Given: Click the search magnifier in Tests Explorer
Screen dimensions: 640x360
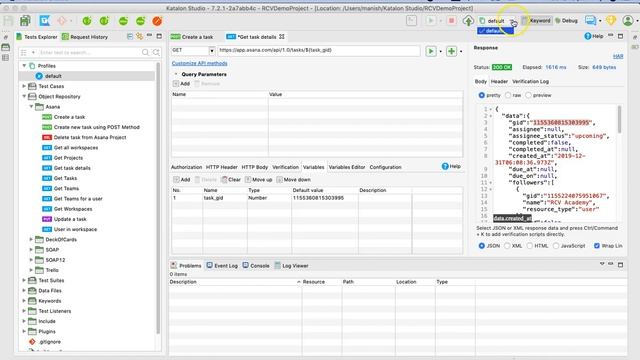Looking at the screenshot, I should (145, 52).
